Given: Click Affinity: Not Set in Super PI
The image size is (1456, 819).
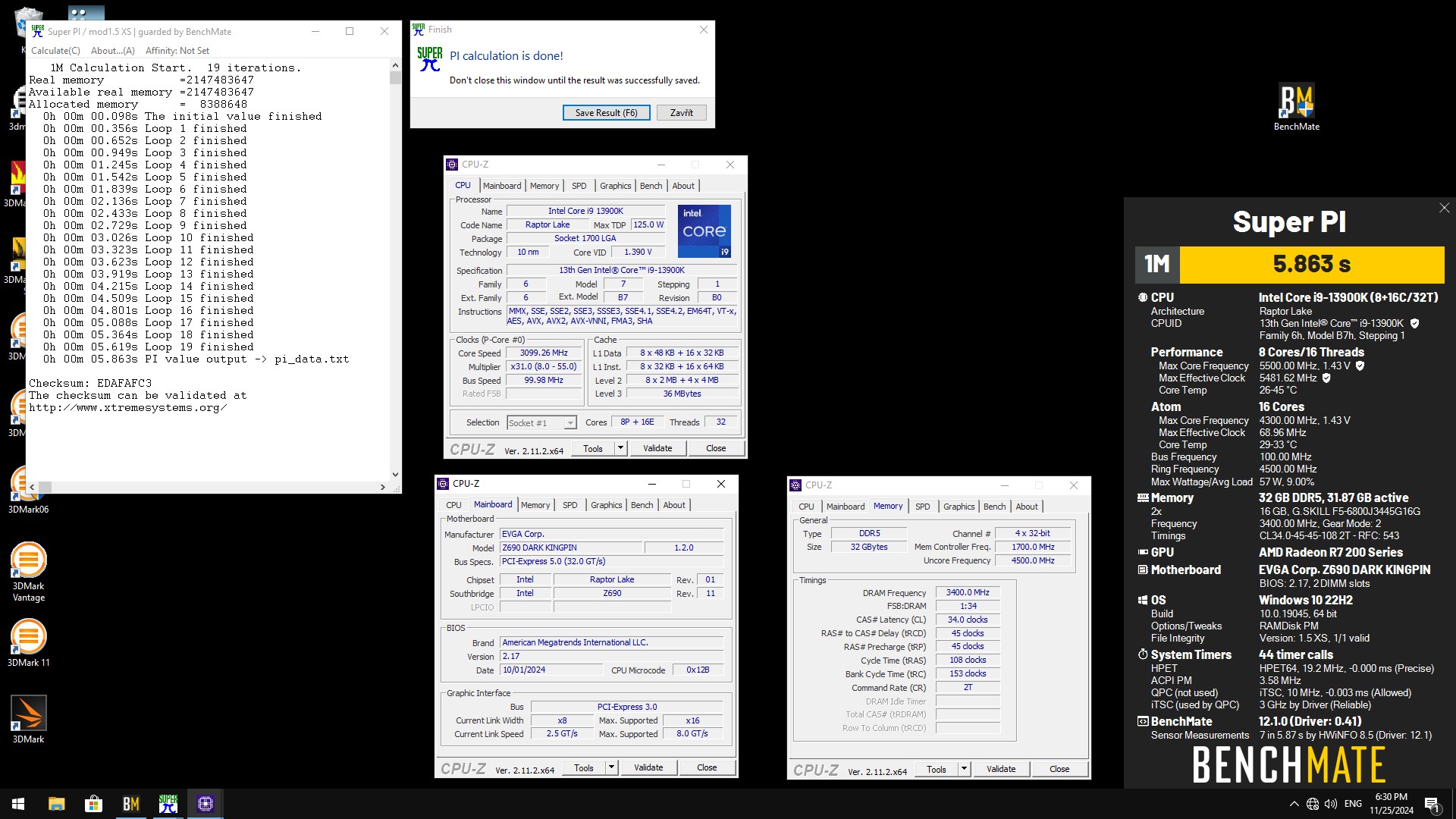Looking at the screenshot, I should tap(177, 50).
